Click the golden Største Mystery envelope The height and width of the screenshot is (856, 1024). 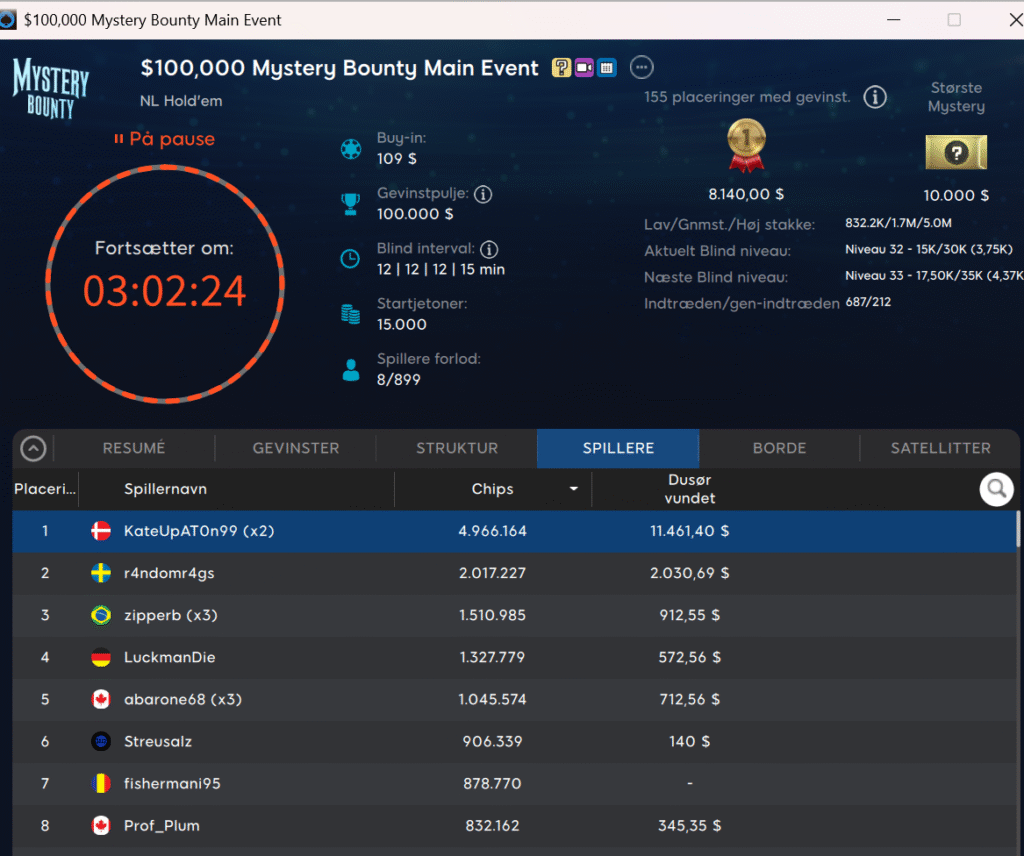pyautogui.click(x=956, y=153)
